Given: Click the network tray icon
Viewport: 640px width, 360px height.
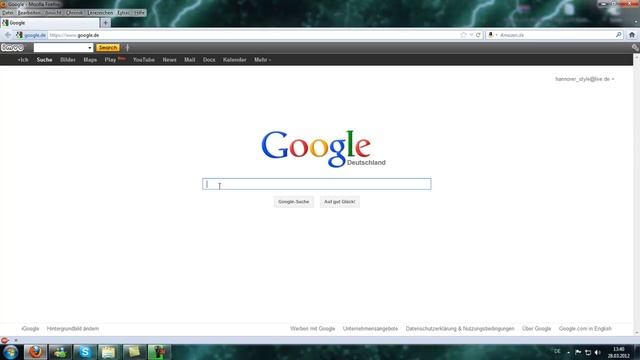Looking at the screenshot, I should click(588, 352).
